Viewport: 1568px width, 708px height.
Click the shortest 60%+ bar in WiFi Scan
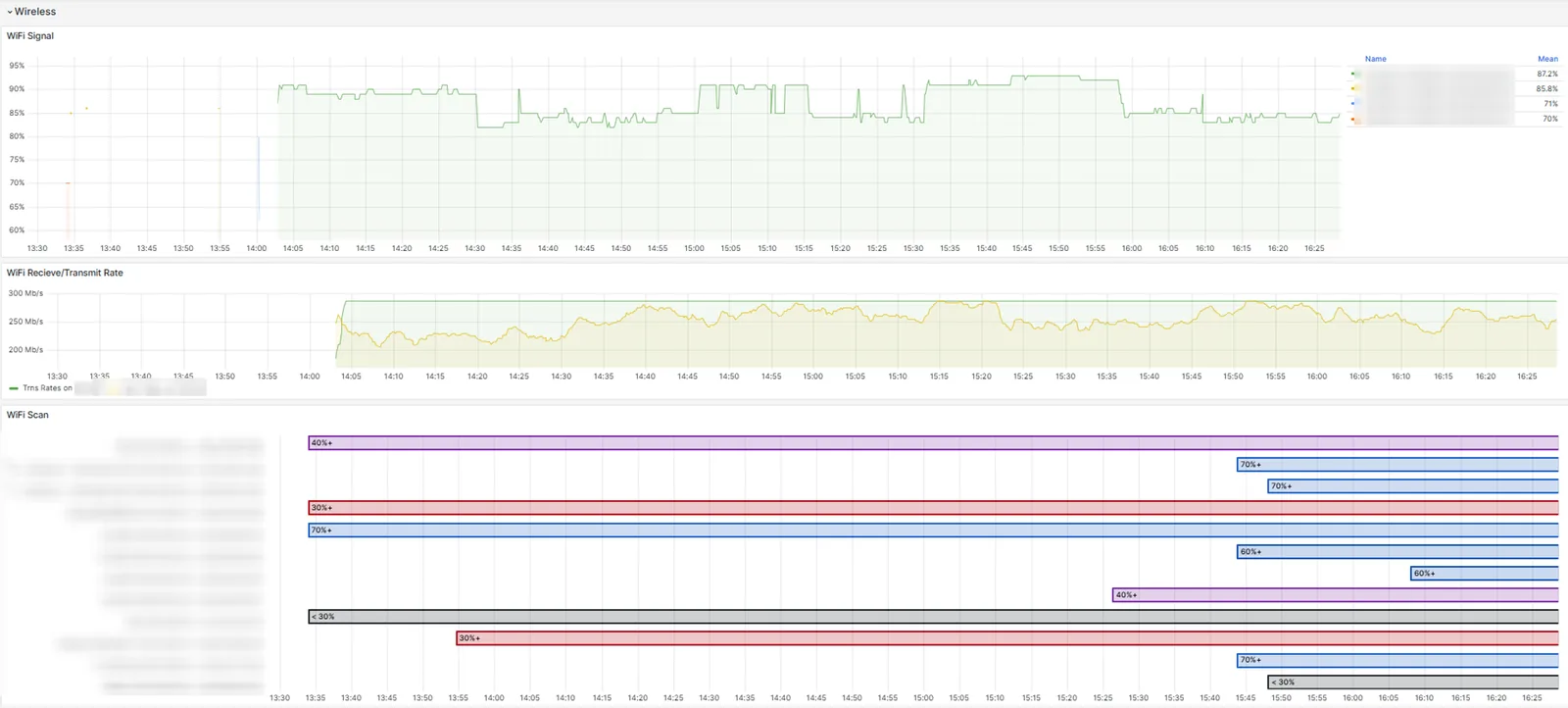coord(1485,574)
